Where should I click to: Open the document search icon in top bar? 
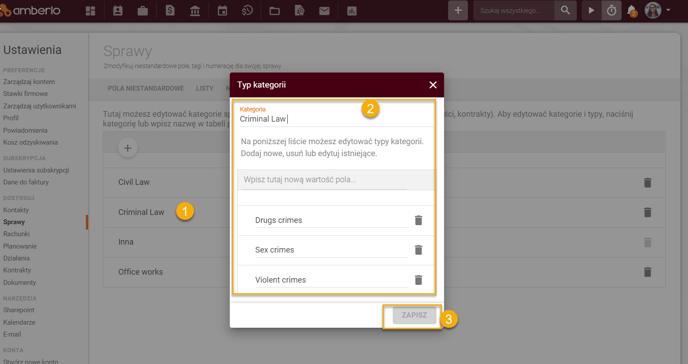pos(300,11)
